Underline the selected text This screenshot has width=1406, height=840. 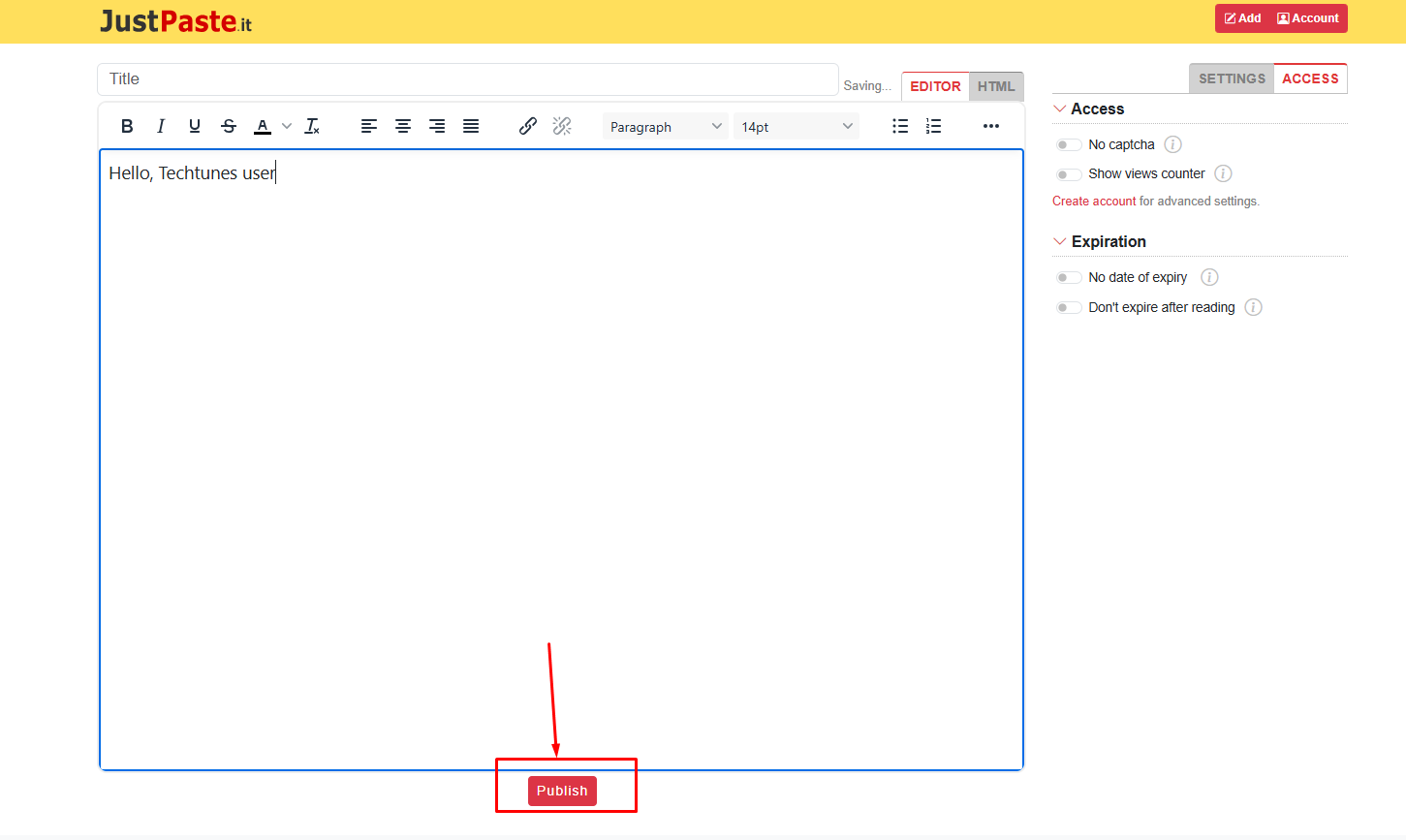coord(195,126)
